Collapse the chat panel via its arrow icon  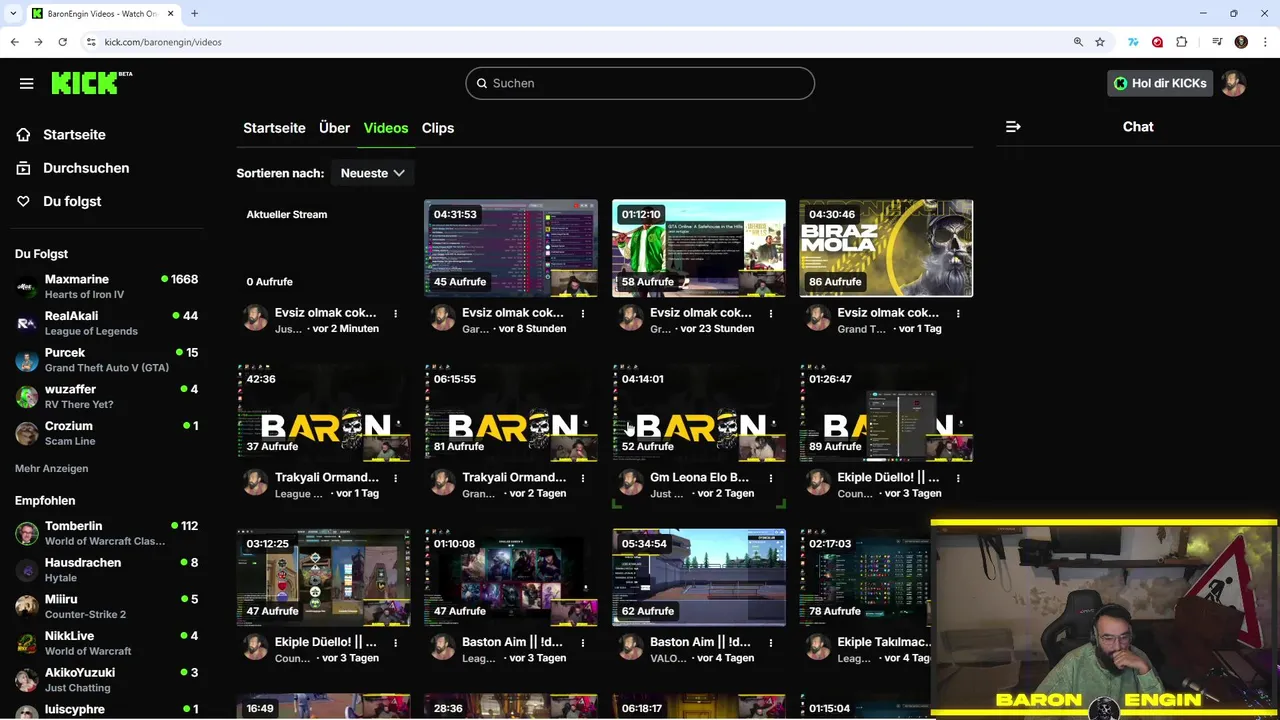pyautogui.click(x=1013, y=127)
